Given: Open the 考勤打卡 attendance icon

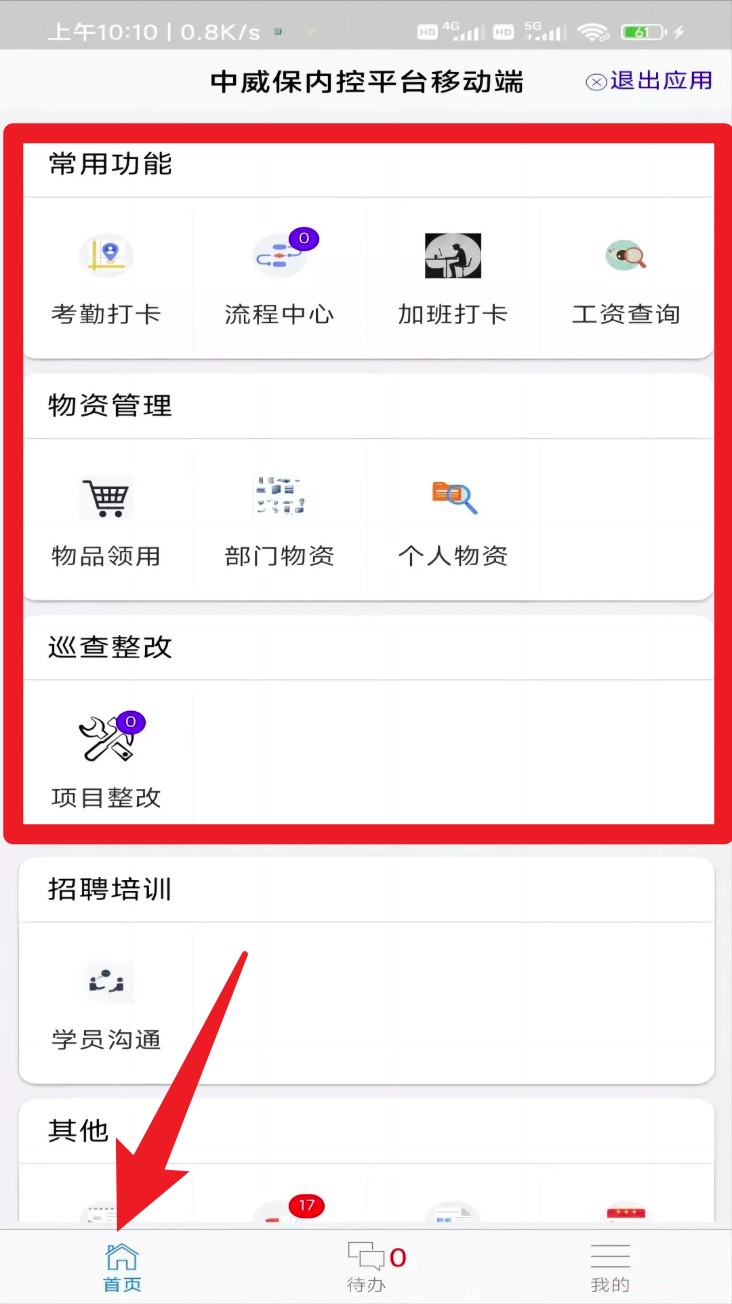Looking at the screenshot, I should tap(106, 256).
